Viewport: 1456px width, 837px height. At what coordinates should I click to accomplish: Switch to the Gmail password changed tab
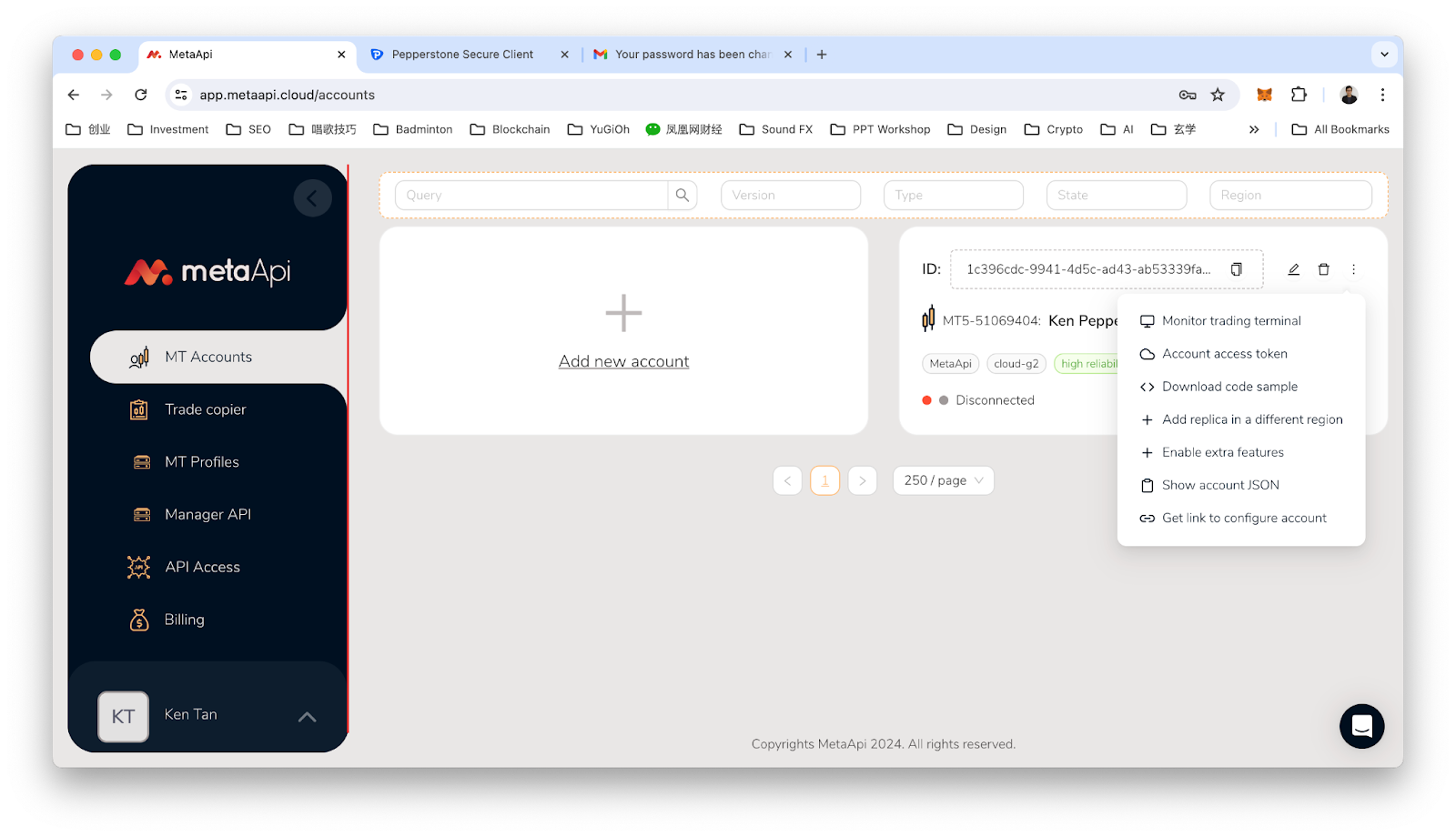click(693, 55)
